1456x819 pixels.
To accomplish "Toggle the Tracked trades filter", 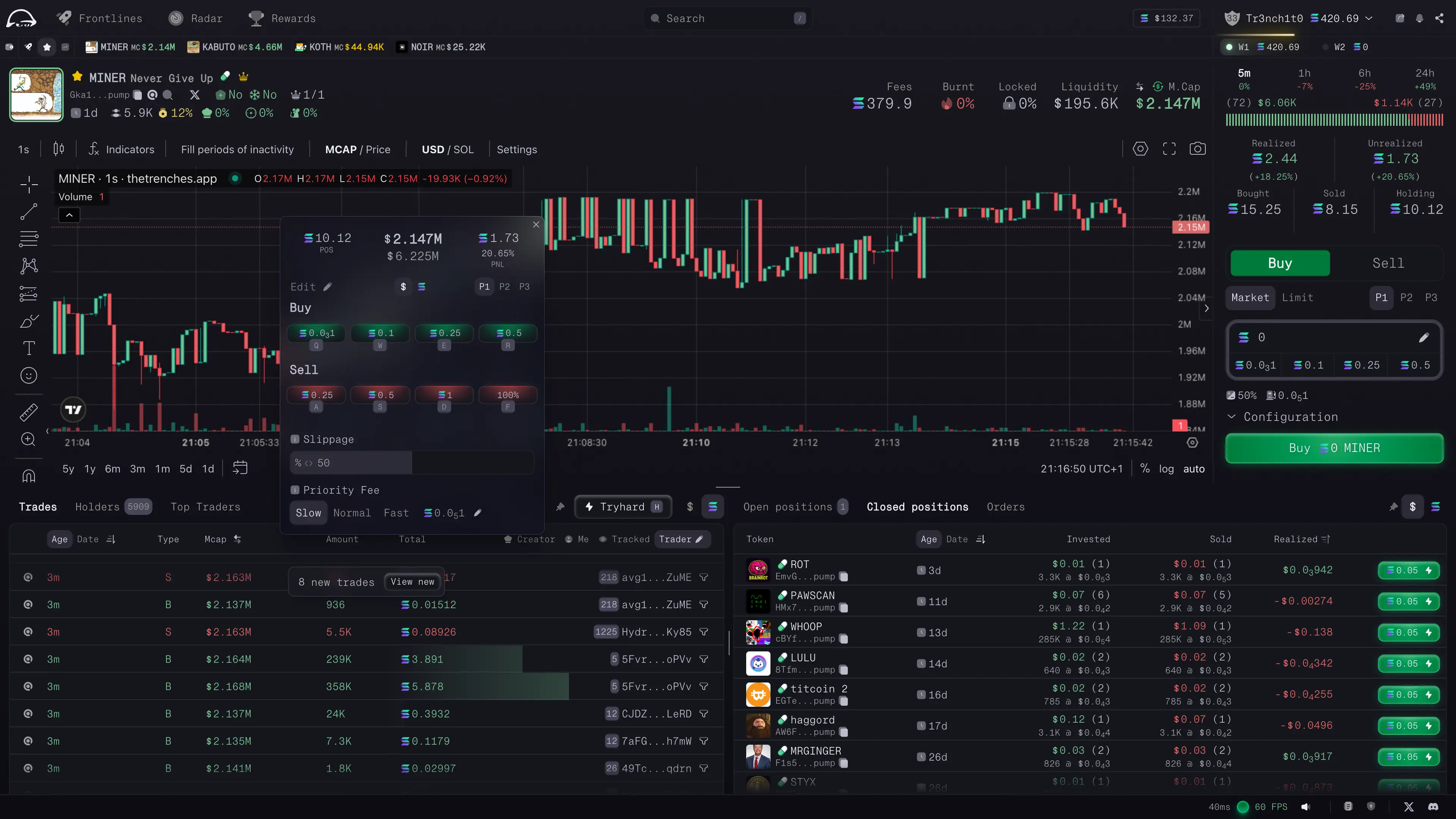I will [x=624, y=539].
